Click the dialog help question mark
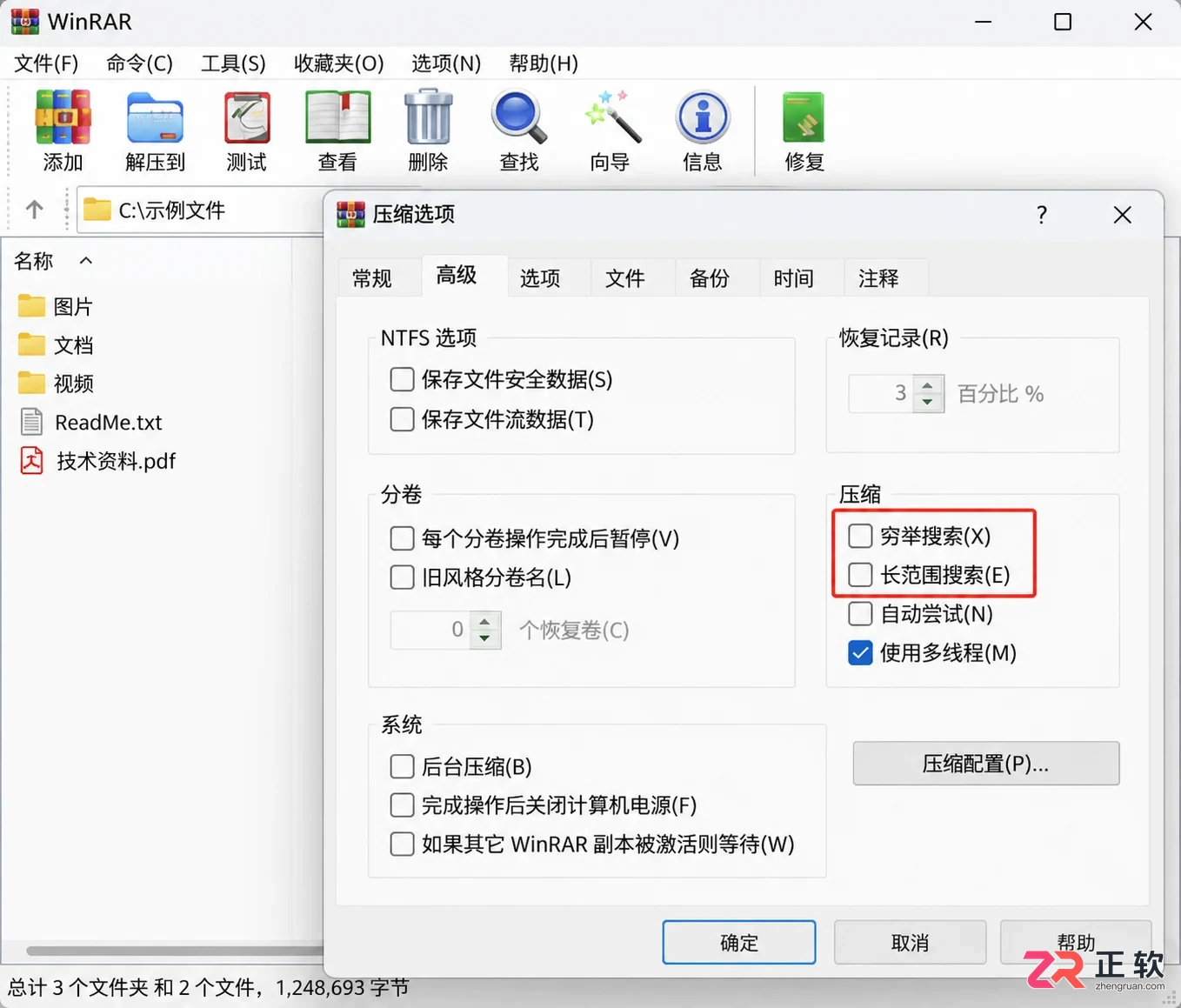1181x1008 pixels. 1042,215
